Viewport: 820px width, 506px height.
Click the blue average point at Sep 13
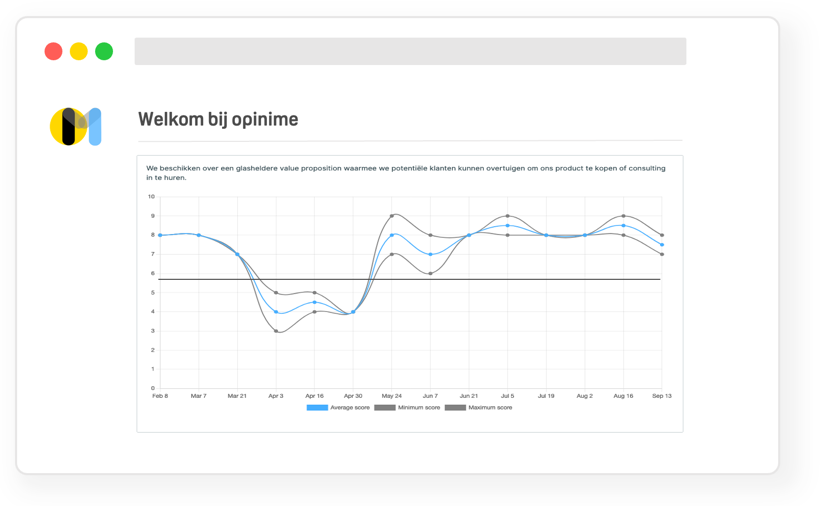[662, 245]
